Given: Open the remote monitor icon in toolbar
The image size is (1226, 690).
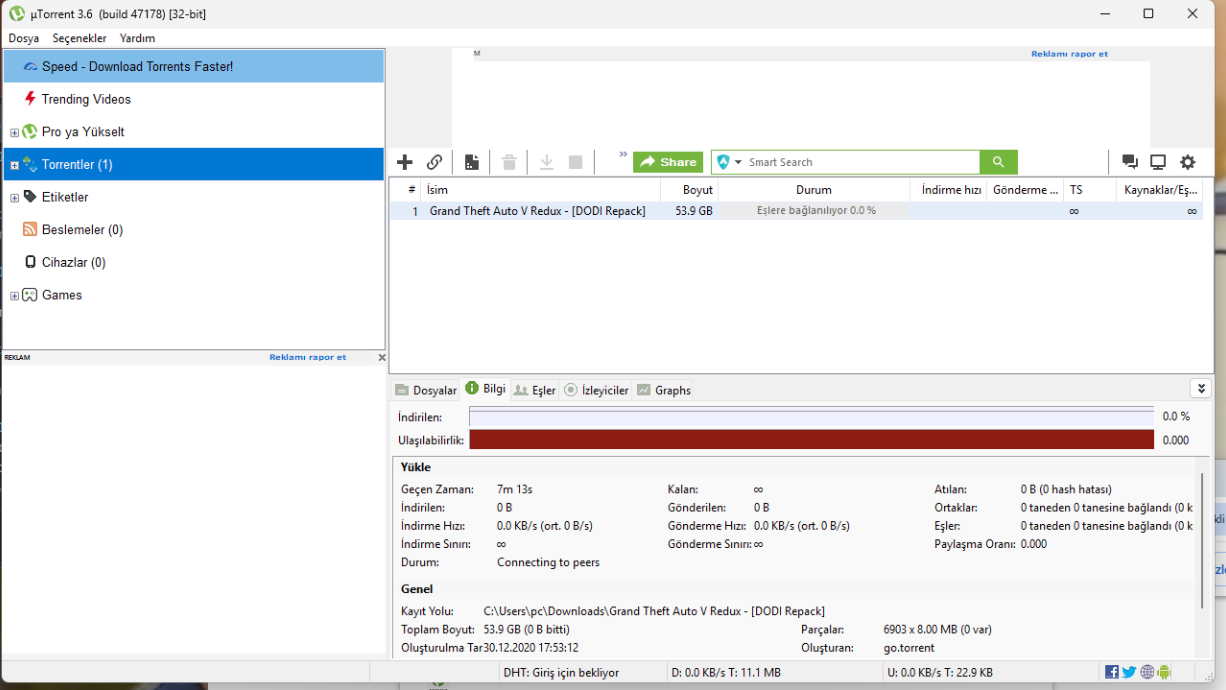Looking at the screenshot, I should point(1158,162).
